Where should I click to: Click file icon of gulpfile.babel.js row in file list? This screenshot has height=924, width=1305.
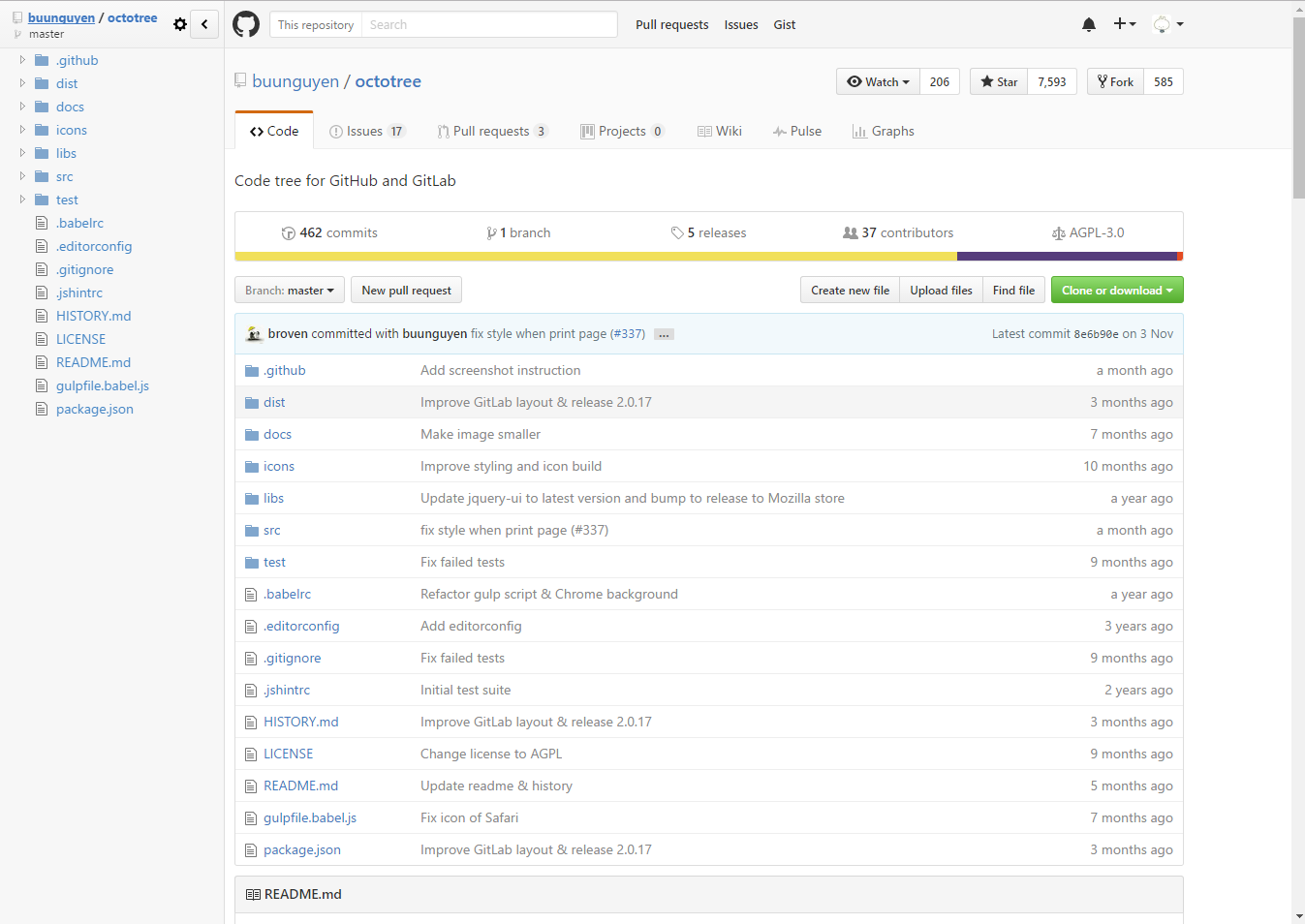251,818
